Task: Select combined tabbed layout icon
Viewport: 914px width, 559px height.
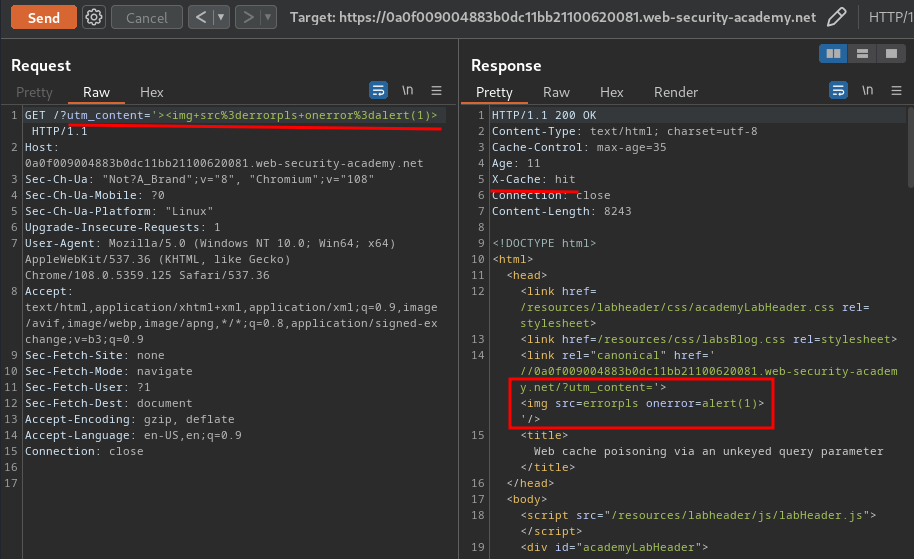Action: click(891, 54)
